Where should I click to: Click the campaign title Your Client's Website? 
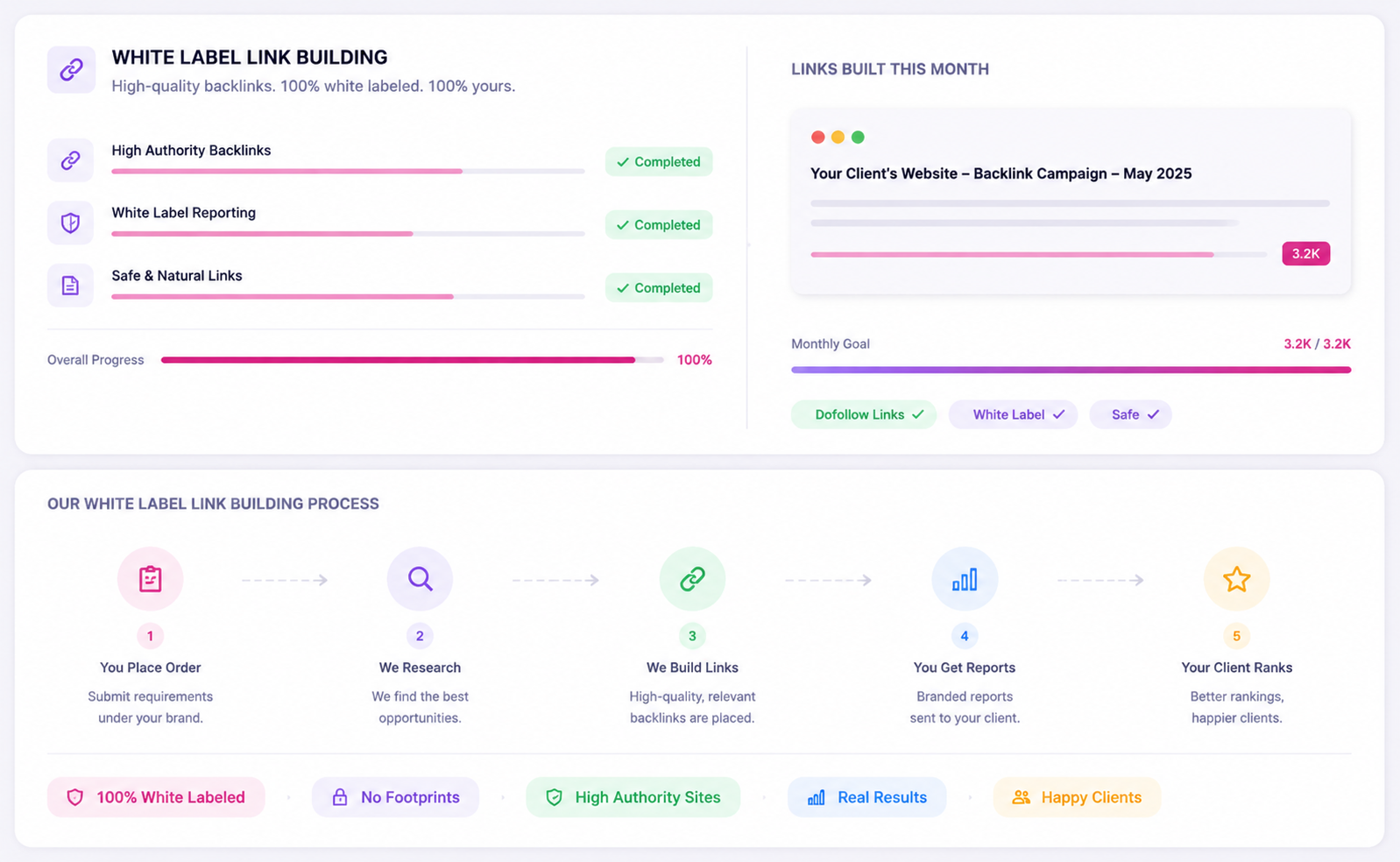(1001, 173)
